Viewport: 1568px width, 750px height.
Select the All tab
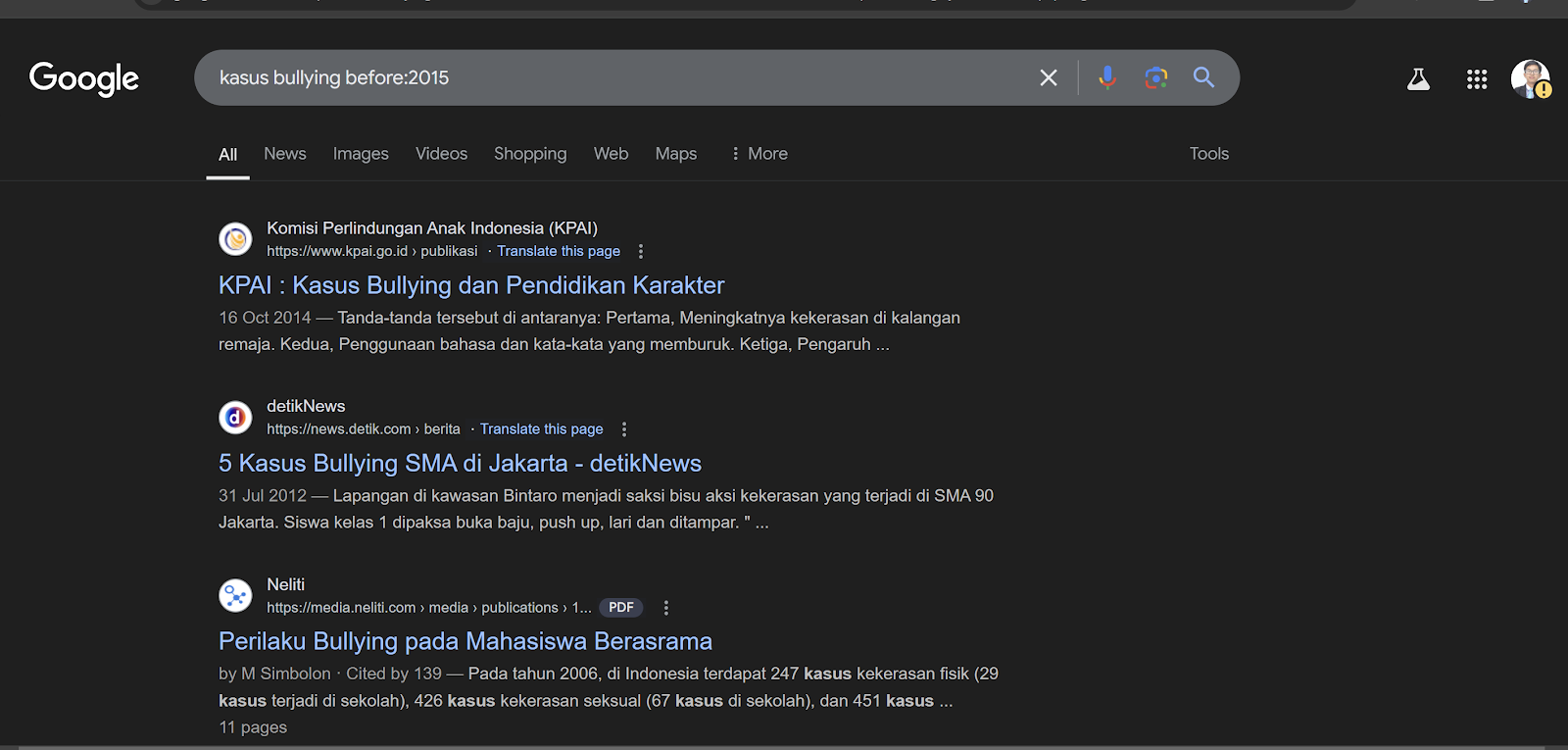227,155
